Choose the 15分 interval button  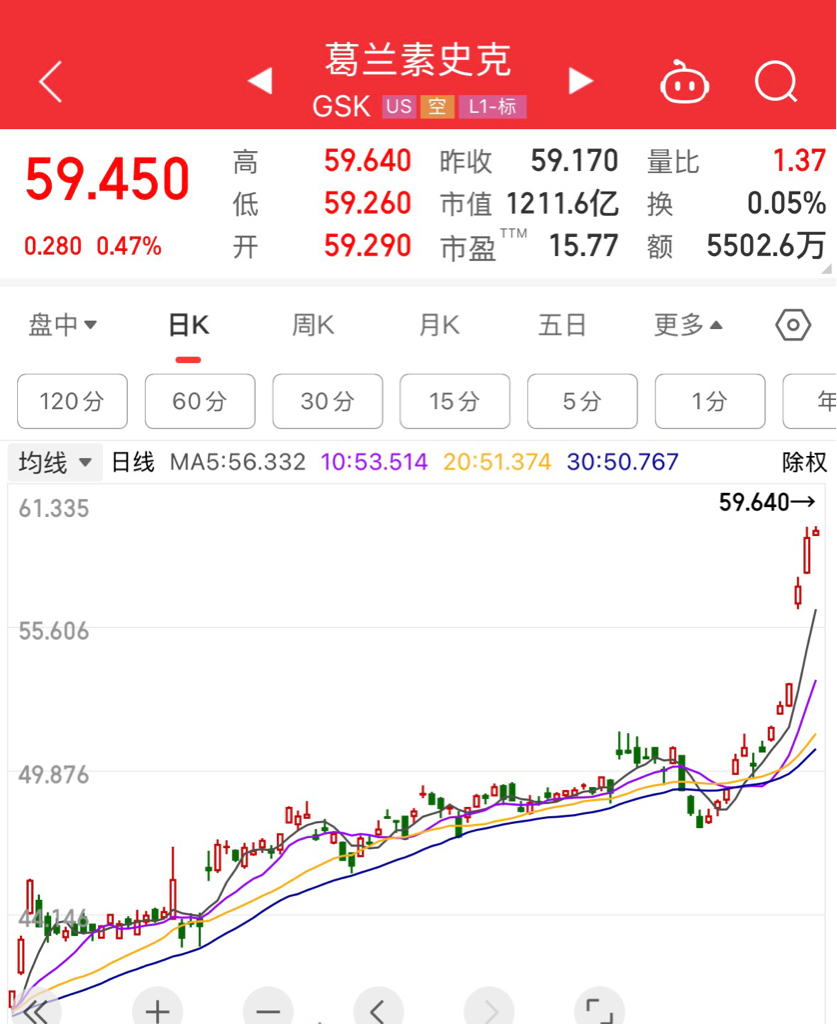pos(455,401)
